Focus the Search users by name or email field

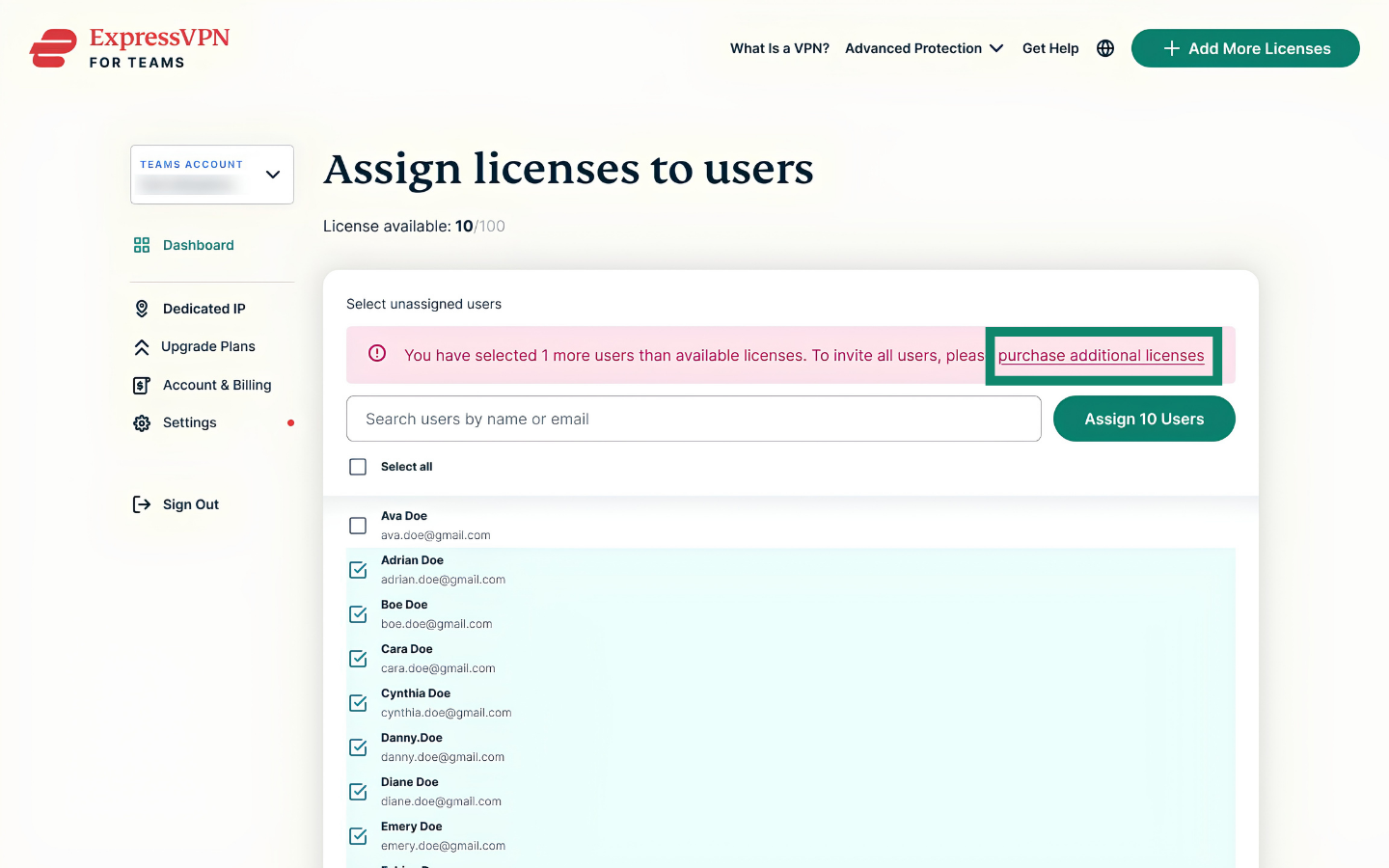coord(694,419)
